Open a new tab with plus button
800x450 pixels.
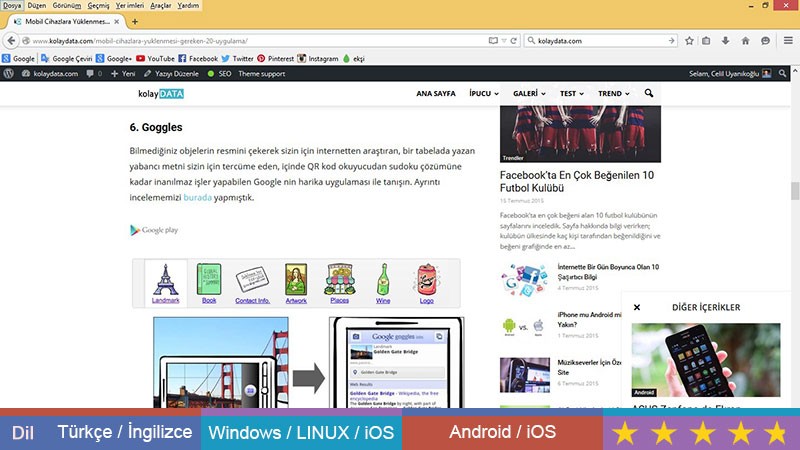click(x=135, y=21)
